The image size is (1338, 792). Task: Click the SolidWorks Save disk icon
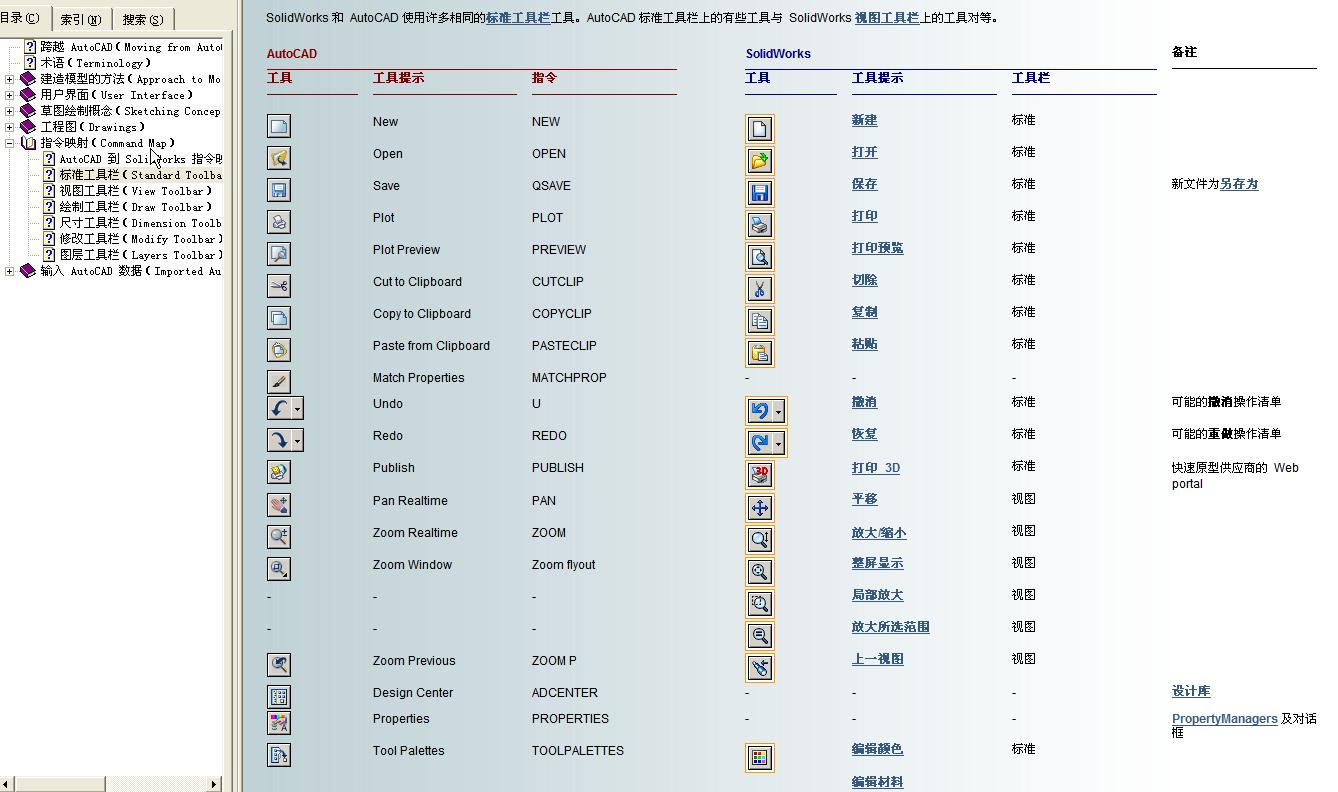pyautogui.click(x=760, y=192)
